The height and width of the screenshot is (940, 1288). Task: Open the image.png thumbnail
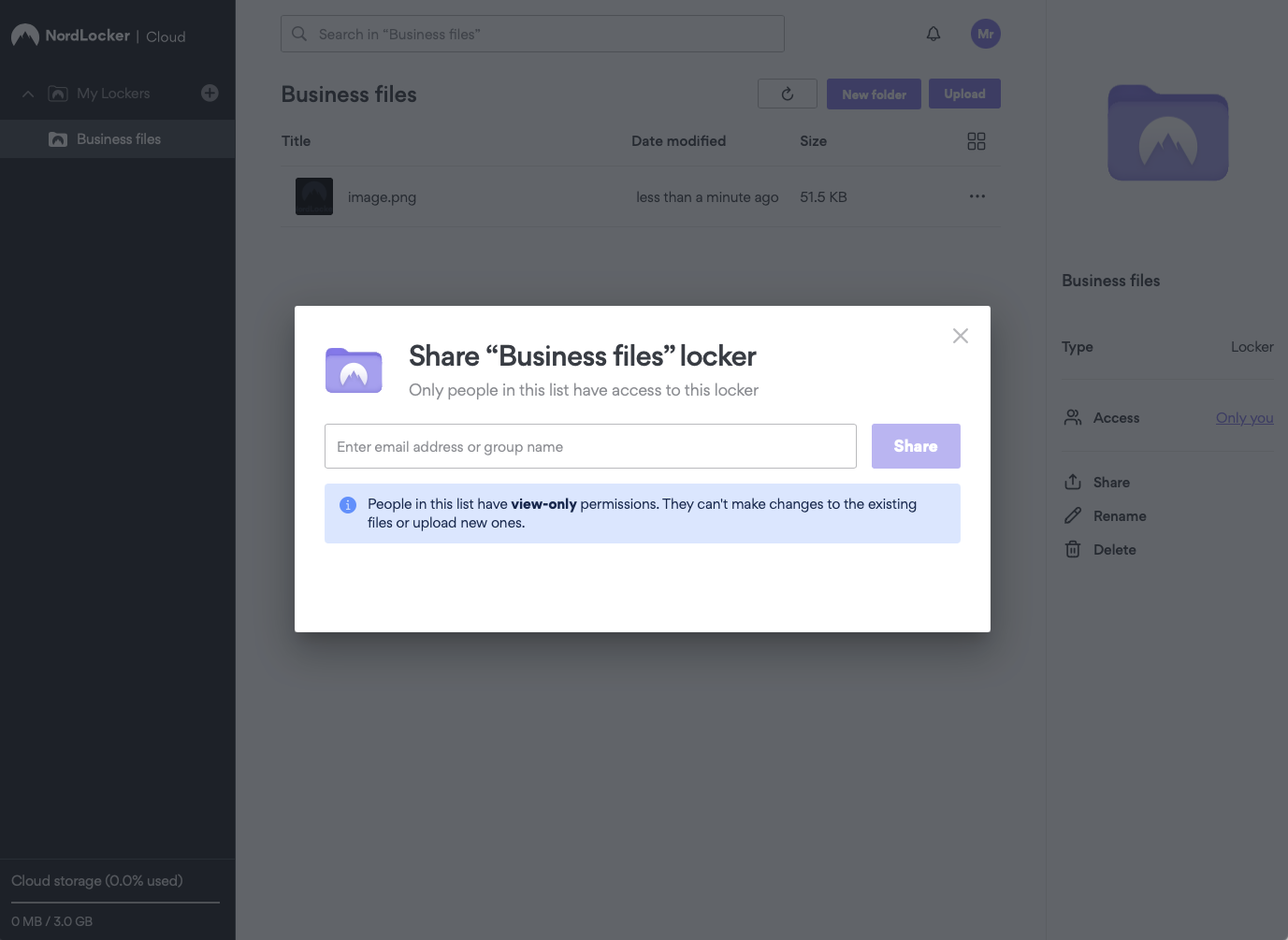(x=314, y=196)
